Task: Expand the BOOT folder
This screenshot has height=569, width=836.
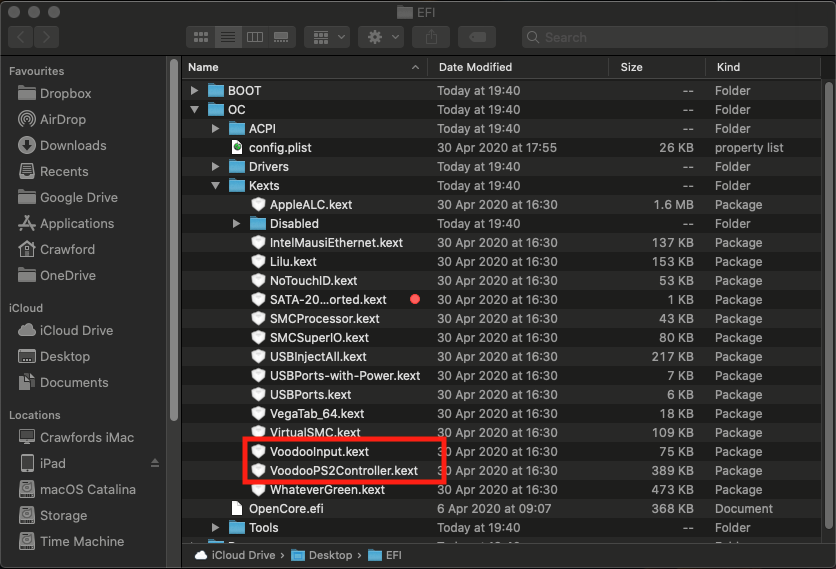Action: coord(195,91)
